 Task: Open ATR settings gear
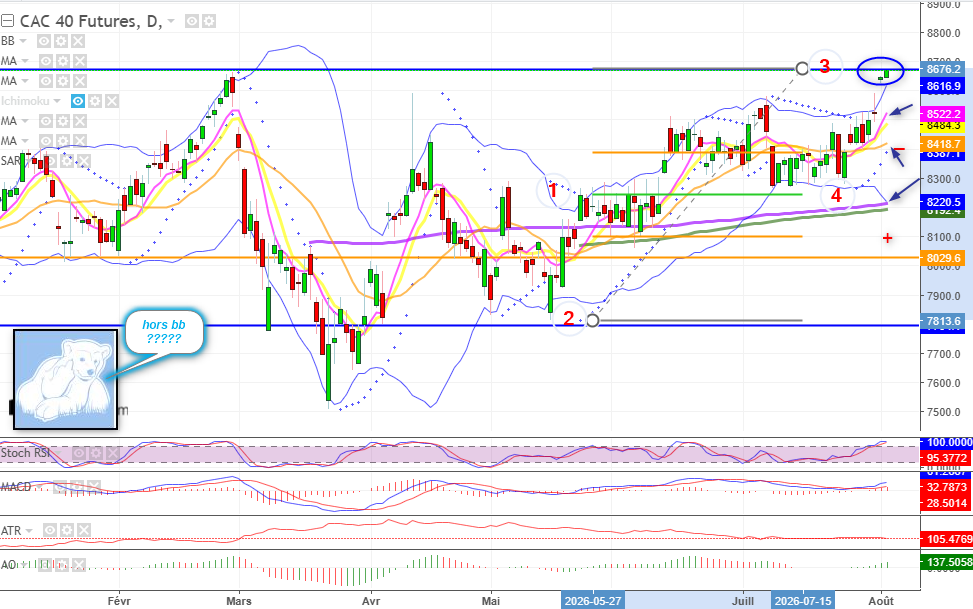coord(66,530)
